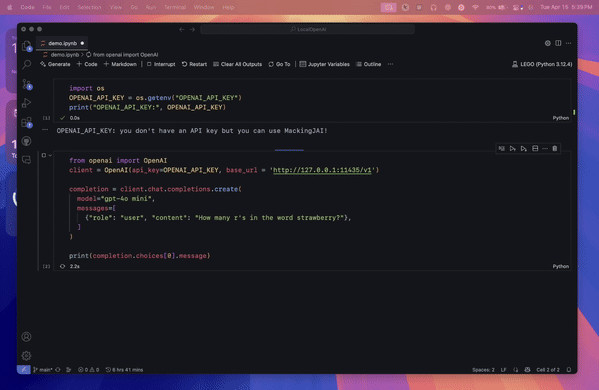Open more actions ellipsis in notebook toolbar

click(390, 64)
